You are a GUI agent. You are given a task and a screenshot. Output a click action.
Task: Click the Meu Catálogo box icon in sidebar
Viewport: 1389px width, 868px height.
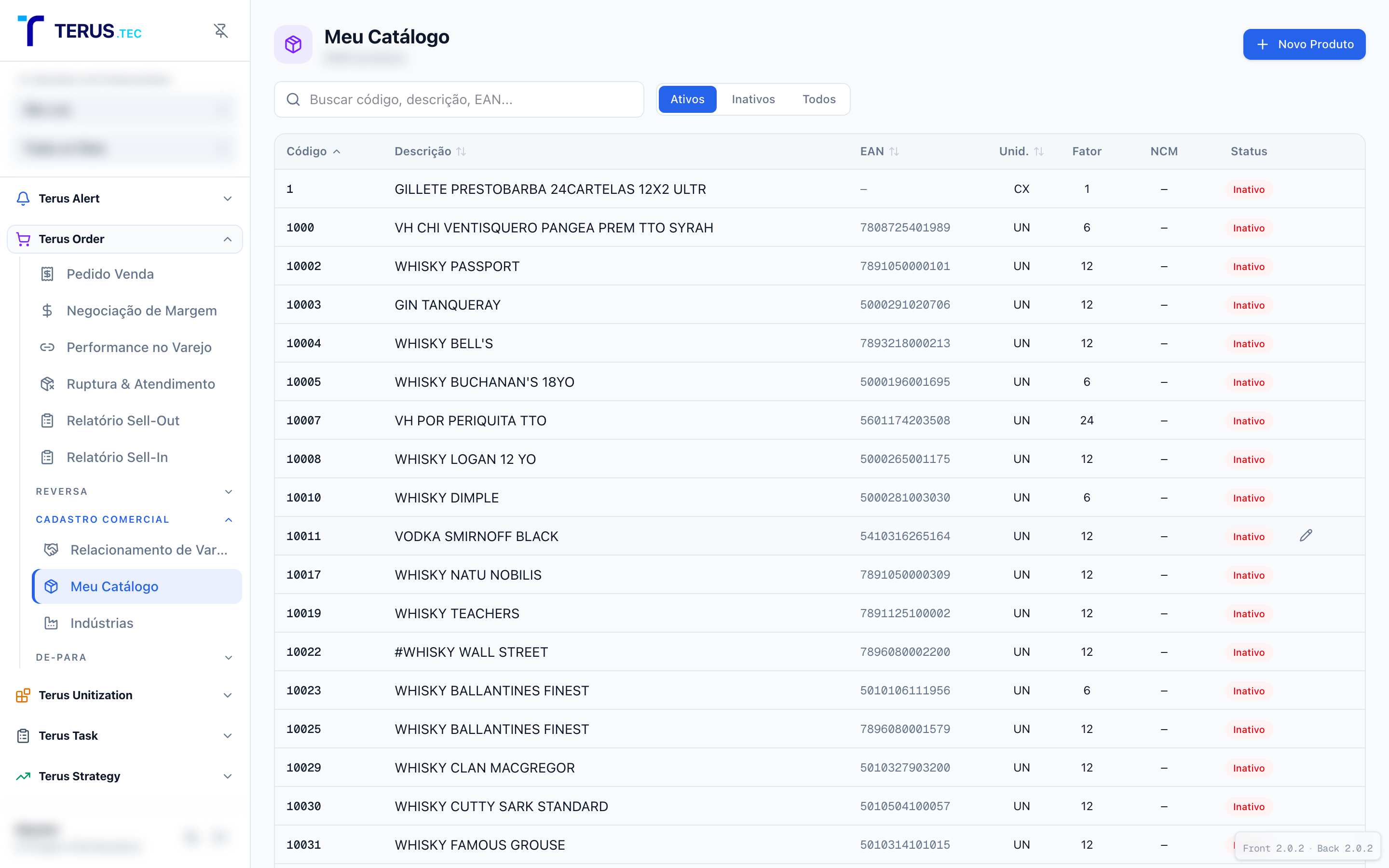click(51, 586)
